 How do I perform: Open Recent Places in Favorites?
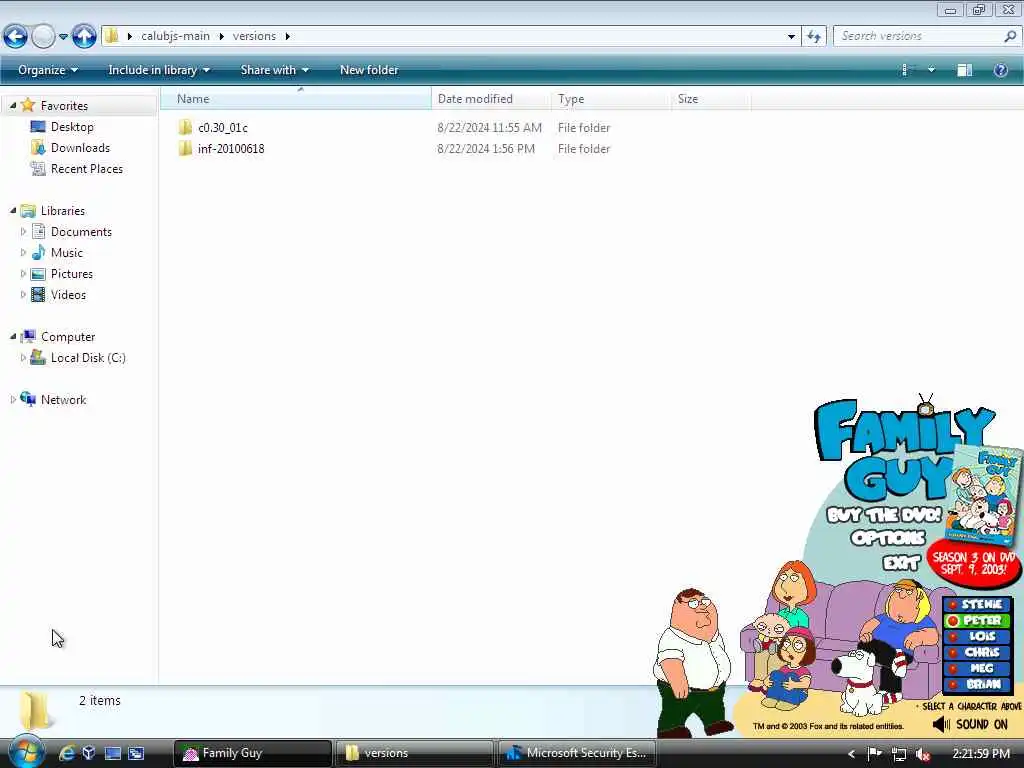[87, 168]
